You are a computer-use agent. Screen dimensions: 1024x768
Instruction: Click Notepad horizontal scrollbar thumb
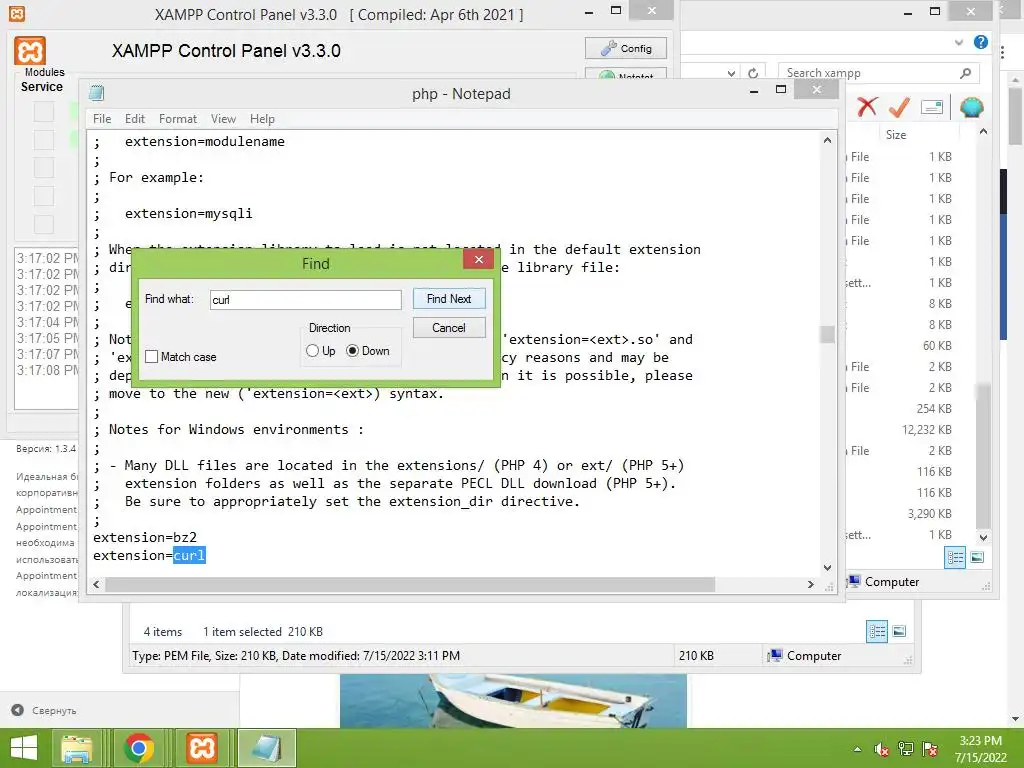coord(409,584)
